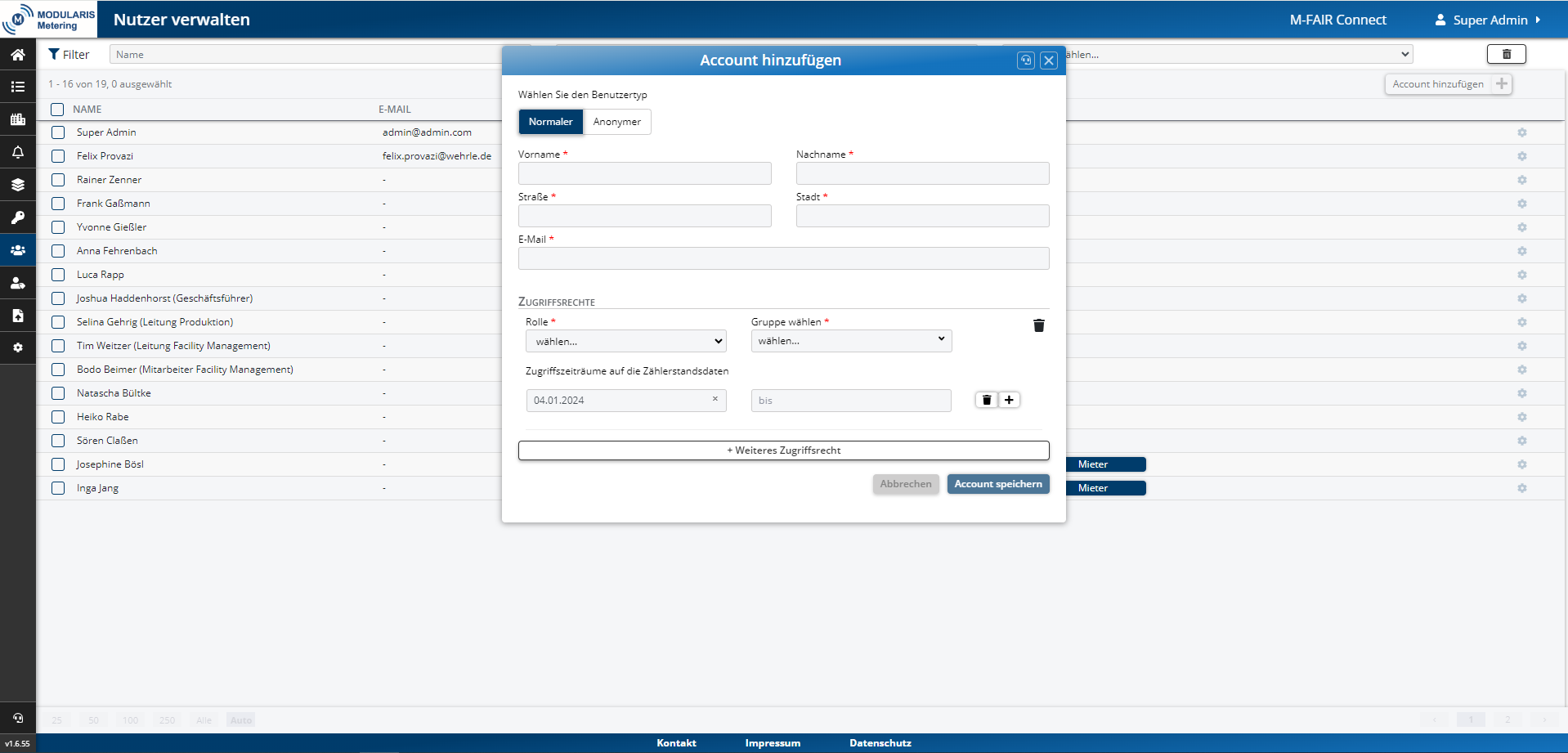Delete the access right with trash icon beside Gruppe
The width and height of the screenshot is (1568, 753).
click(1038, 325)
